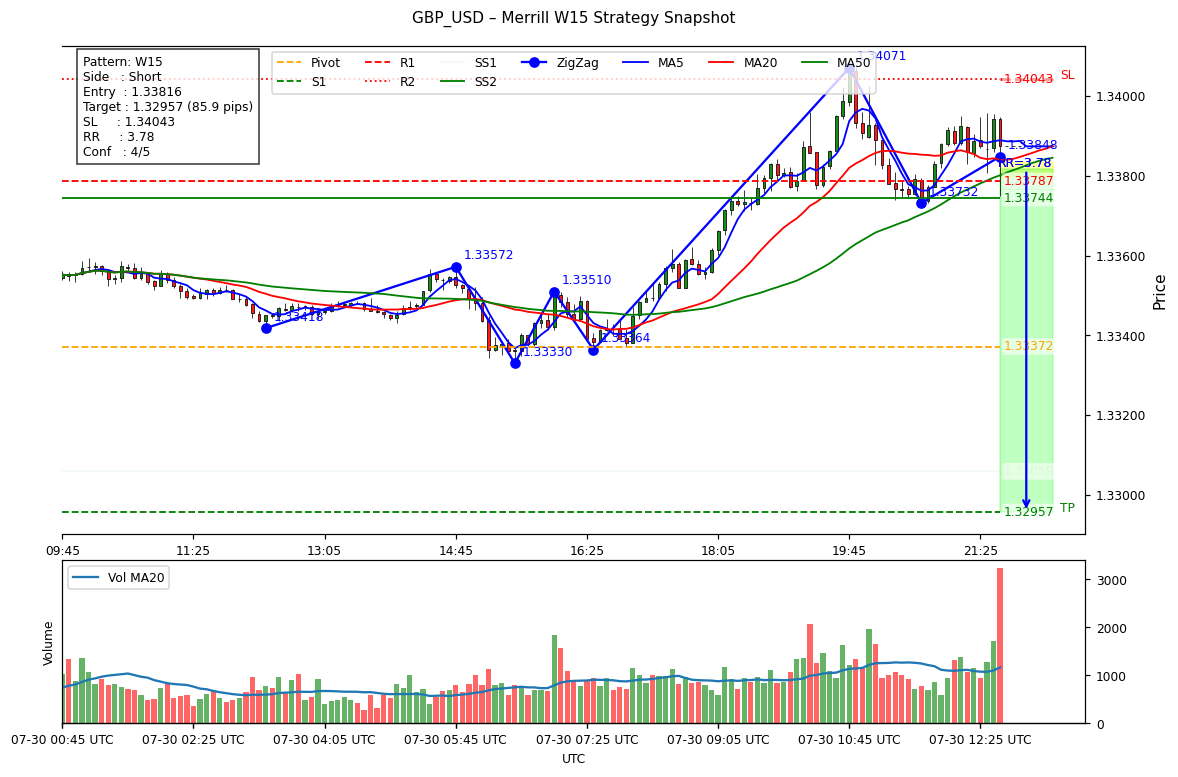
Task: Click 'Entry : 1.33816' in the info box
Action: coord(132,92)
